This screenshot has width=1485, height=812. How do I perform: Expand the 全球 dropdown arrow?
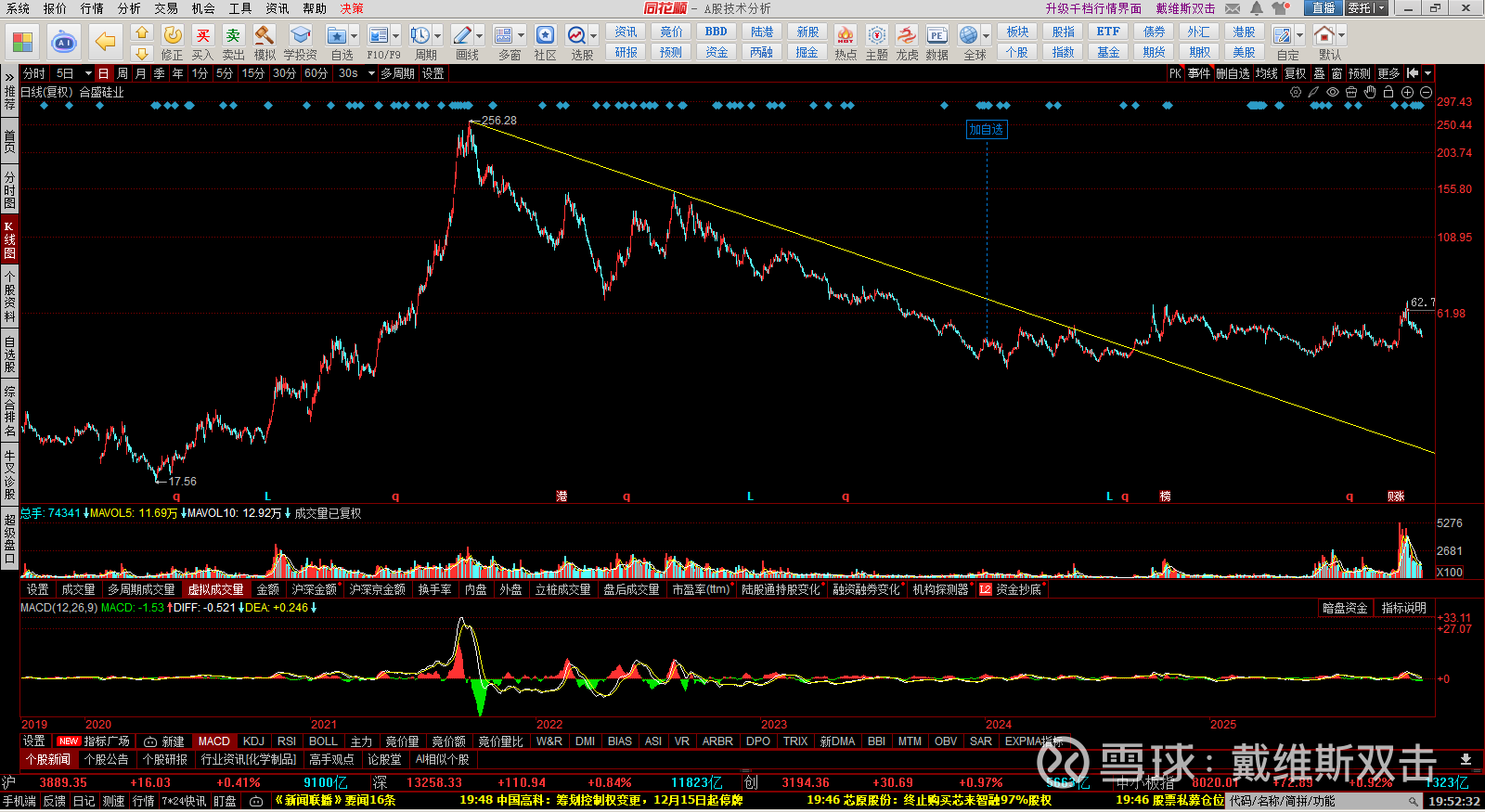click(987, 36)
